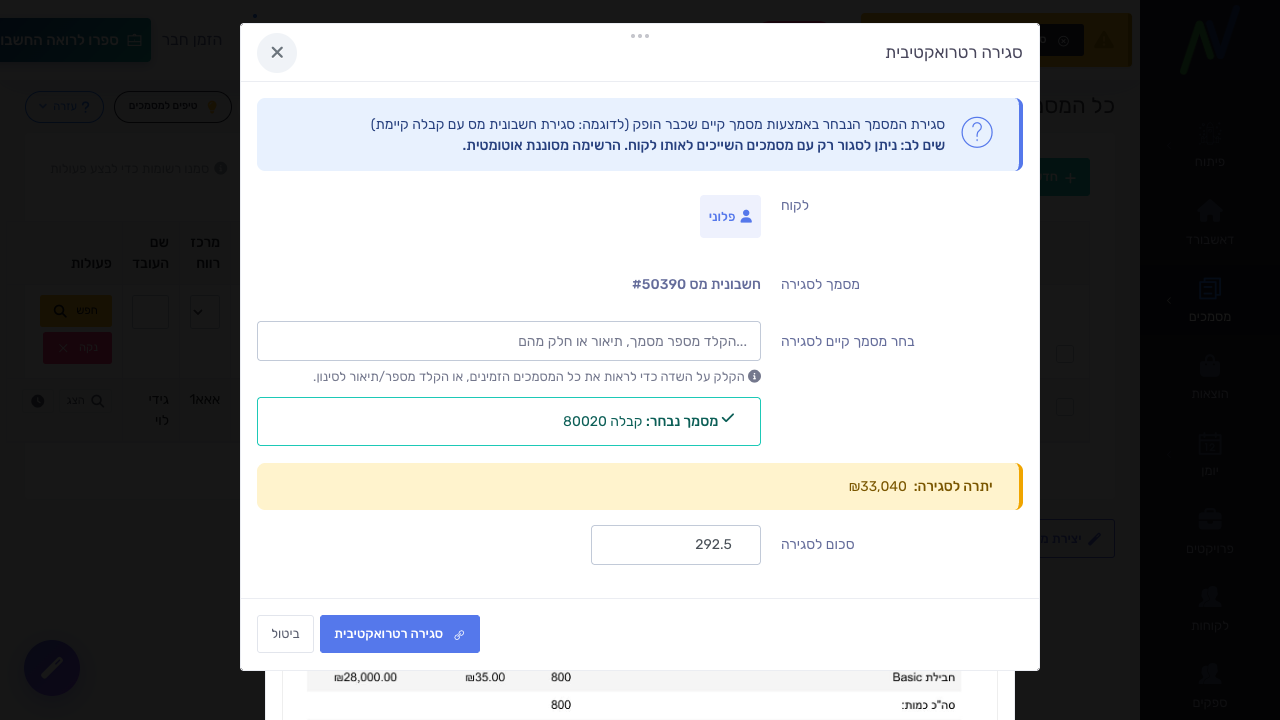
Task: Click the מסמך לסגירה label
Action: coord(820,284)
